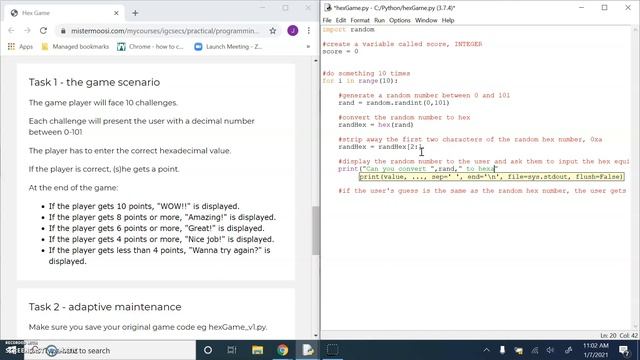Open the Apps shortcut in bookmarks bar
Image resolution: width=640 pixels, height=360 pixels.
click(x=20, y=47)
